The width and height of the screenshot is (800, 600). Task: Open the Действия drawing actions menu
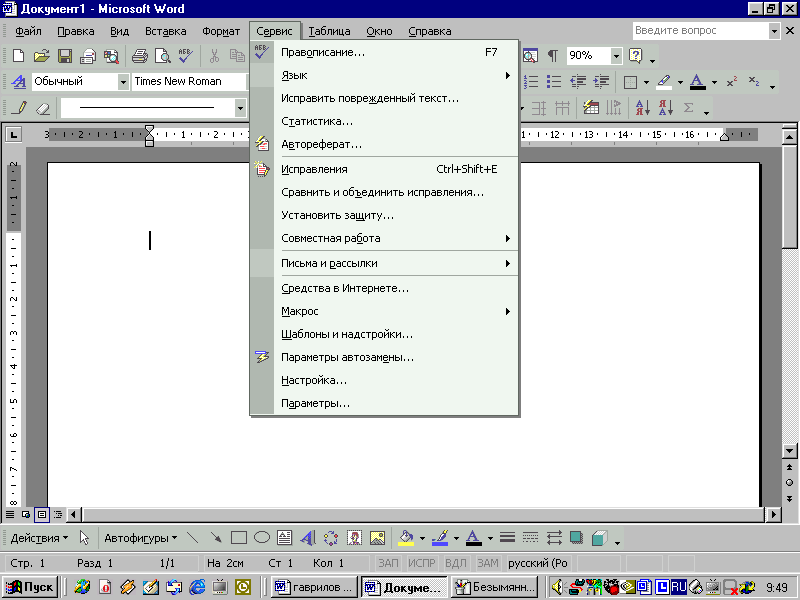(x=39, y=538)
